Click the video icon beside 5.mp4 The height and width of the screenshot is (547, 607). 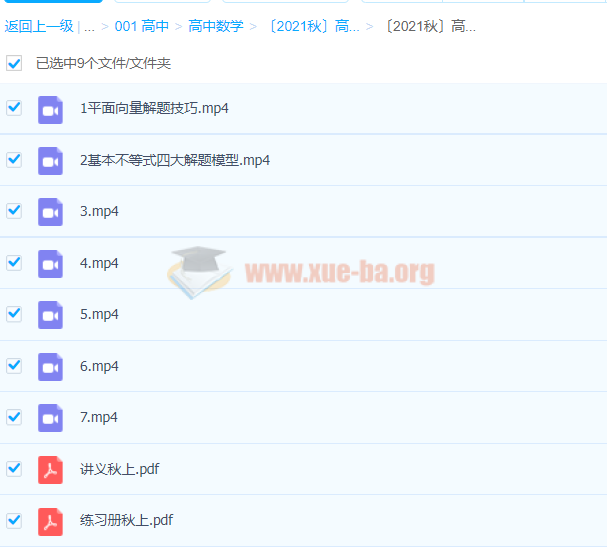click(50, 315)
